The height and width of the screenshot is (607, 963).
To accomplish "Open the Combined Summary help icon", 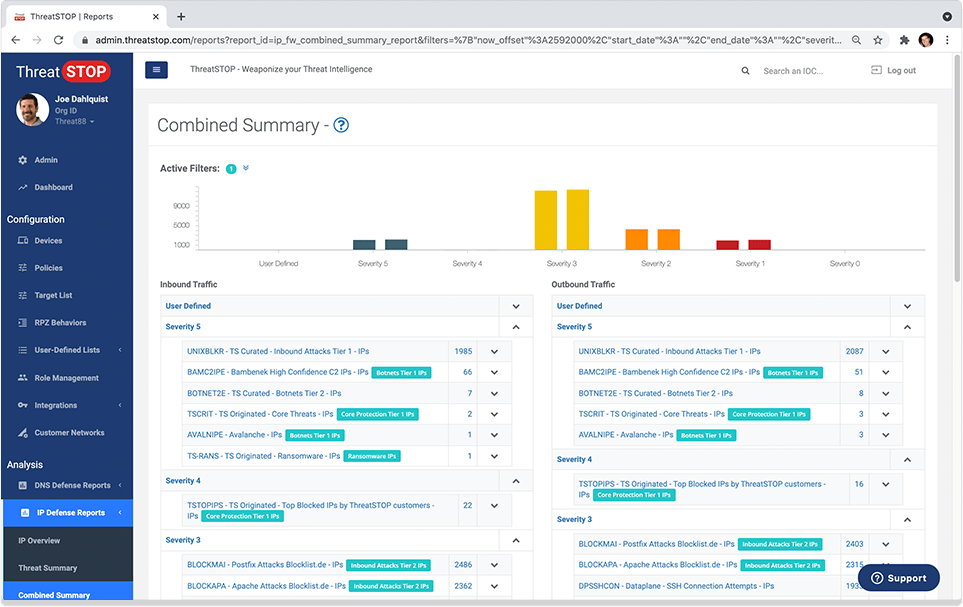I will pos(341,125).
